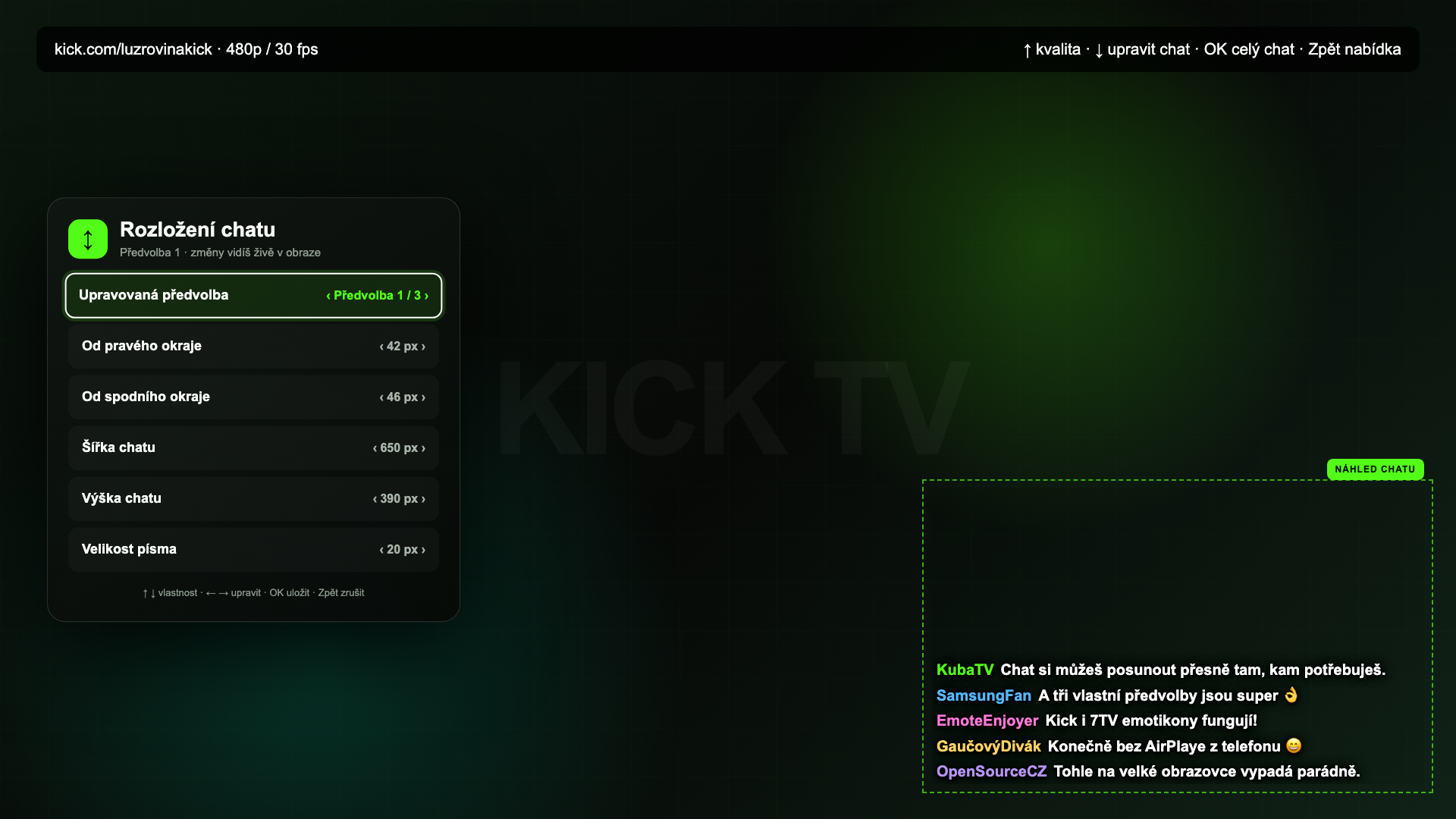Image resolution: width=1456 pixels, height=819 pixels.
Task: Click Zpět nabídka in the top bar
Action: [1354, 49]
